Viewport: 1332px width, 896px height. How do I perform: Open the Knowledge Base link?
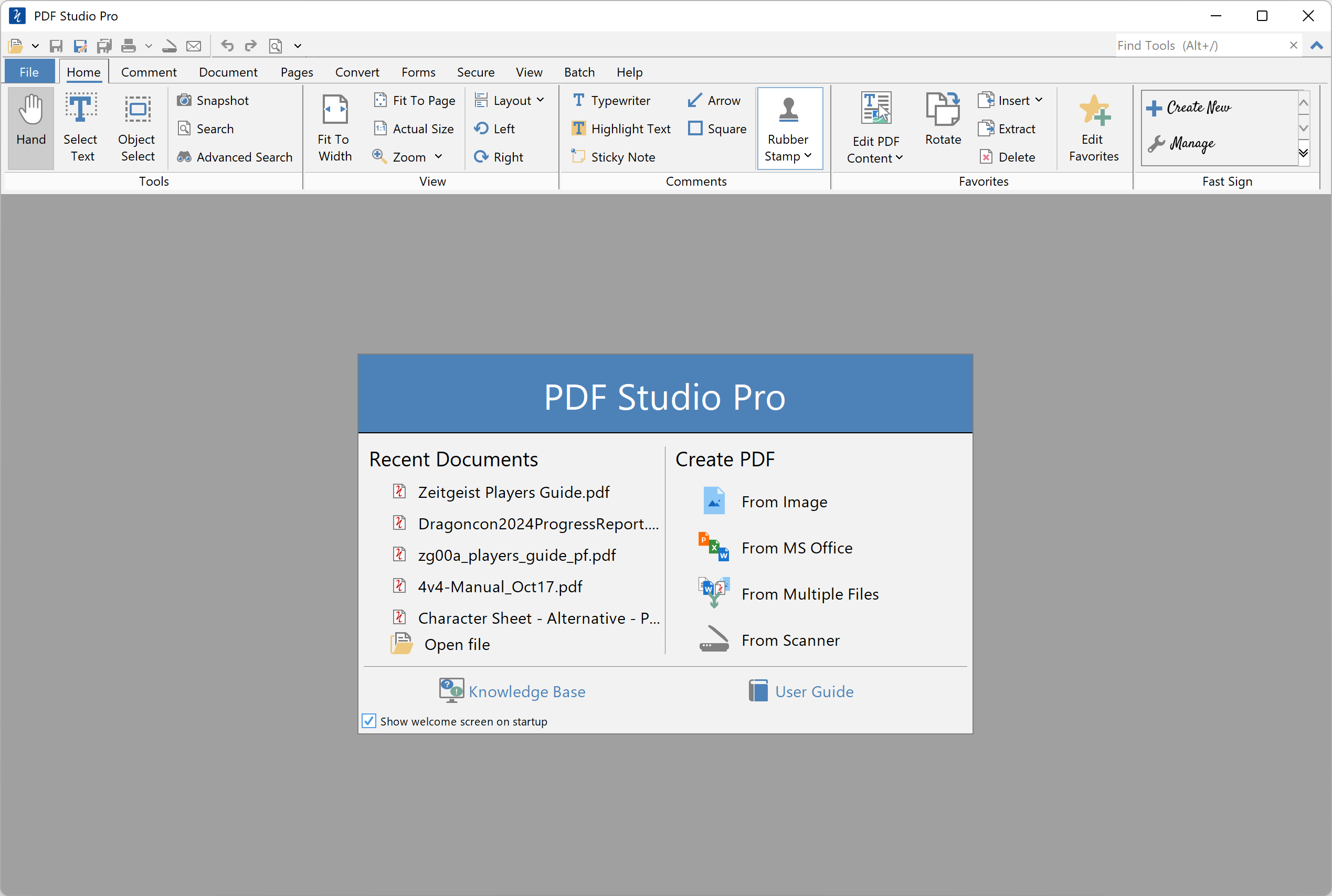click(526, 691)
